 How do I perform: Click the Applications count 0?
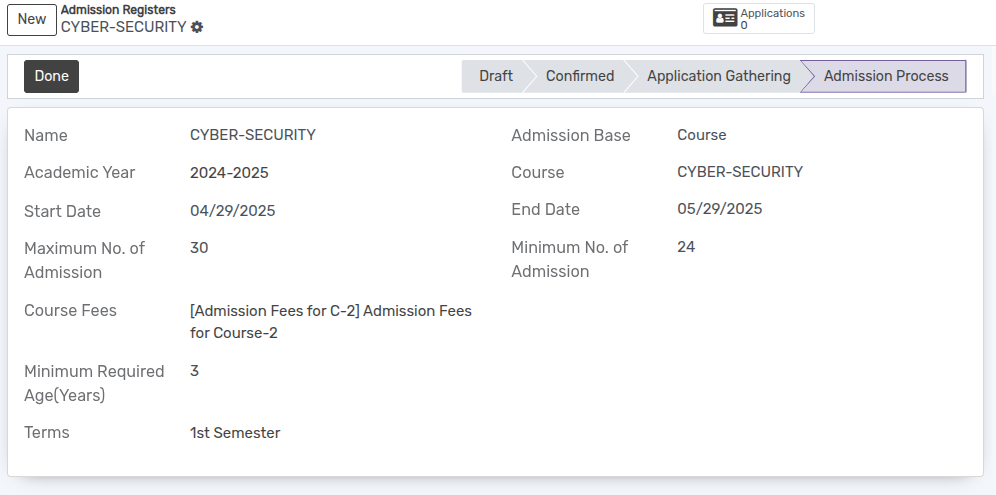click(x=744, y=25)
